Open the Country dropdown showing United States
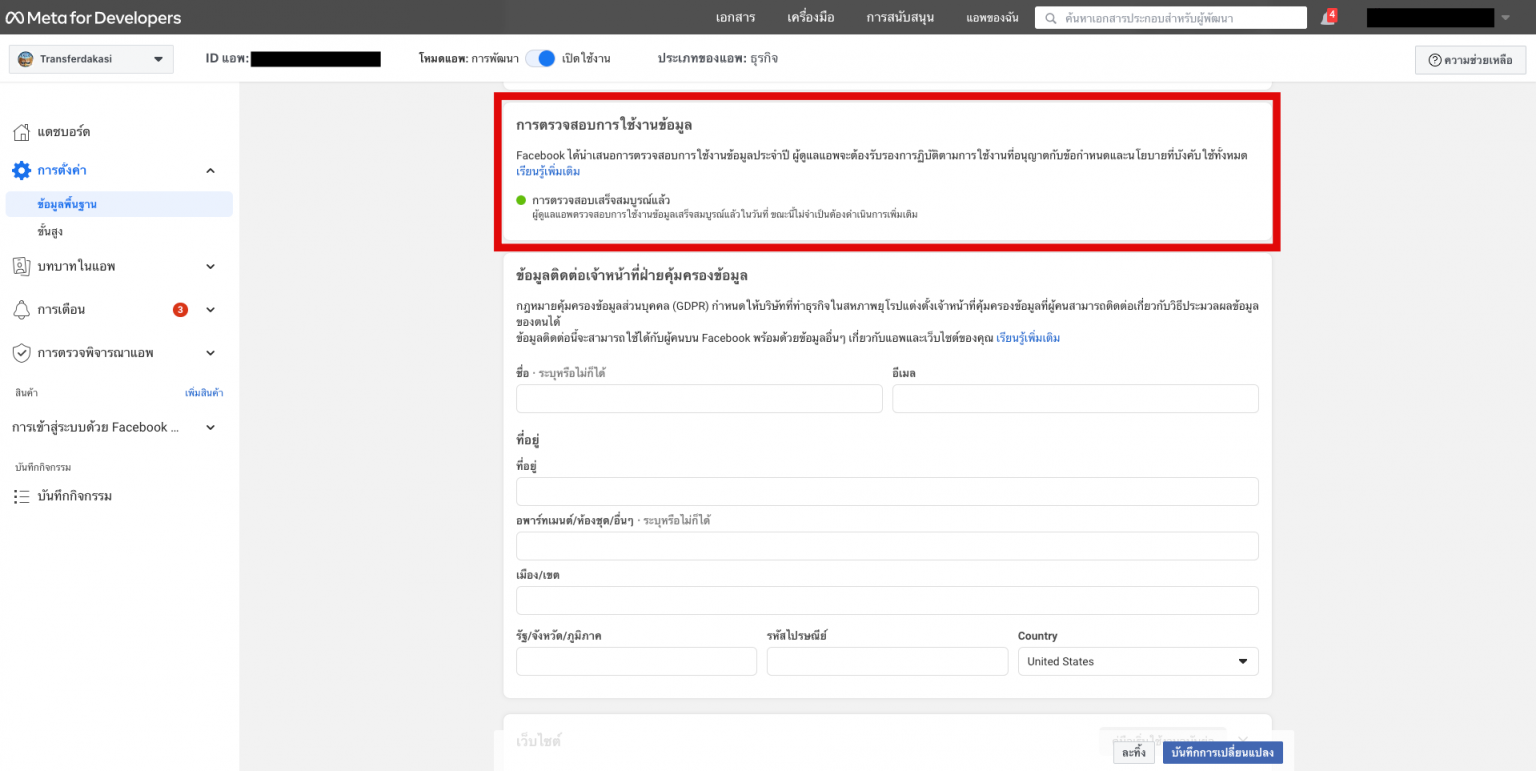This screenshot has width=1536, height=771. [x=1137, y=661]
